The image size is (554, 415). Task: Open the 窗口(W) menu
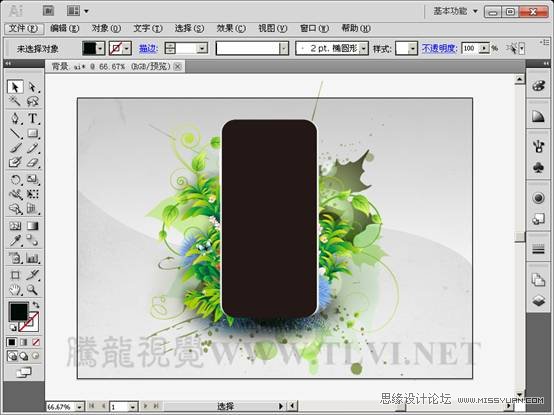(x=314, y=28)
